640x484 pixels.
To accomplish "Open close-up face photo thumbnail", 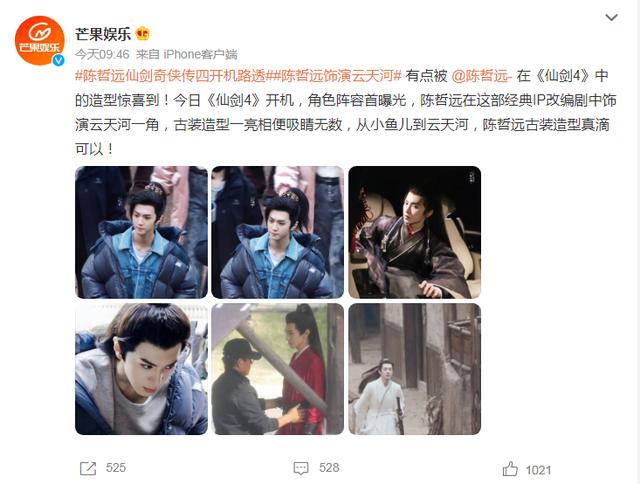I will click(141, 369).
